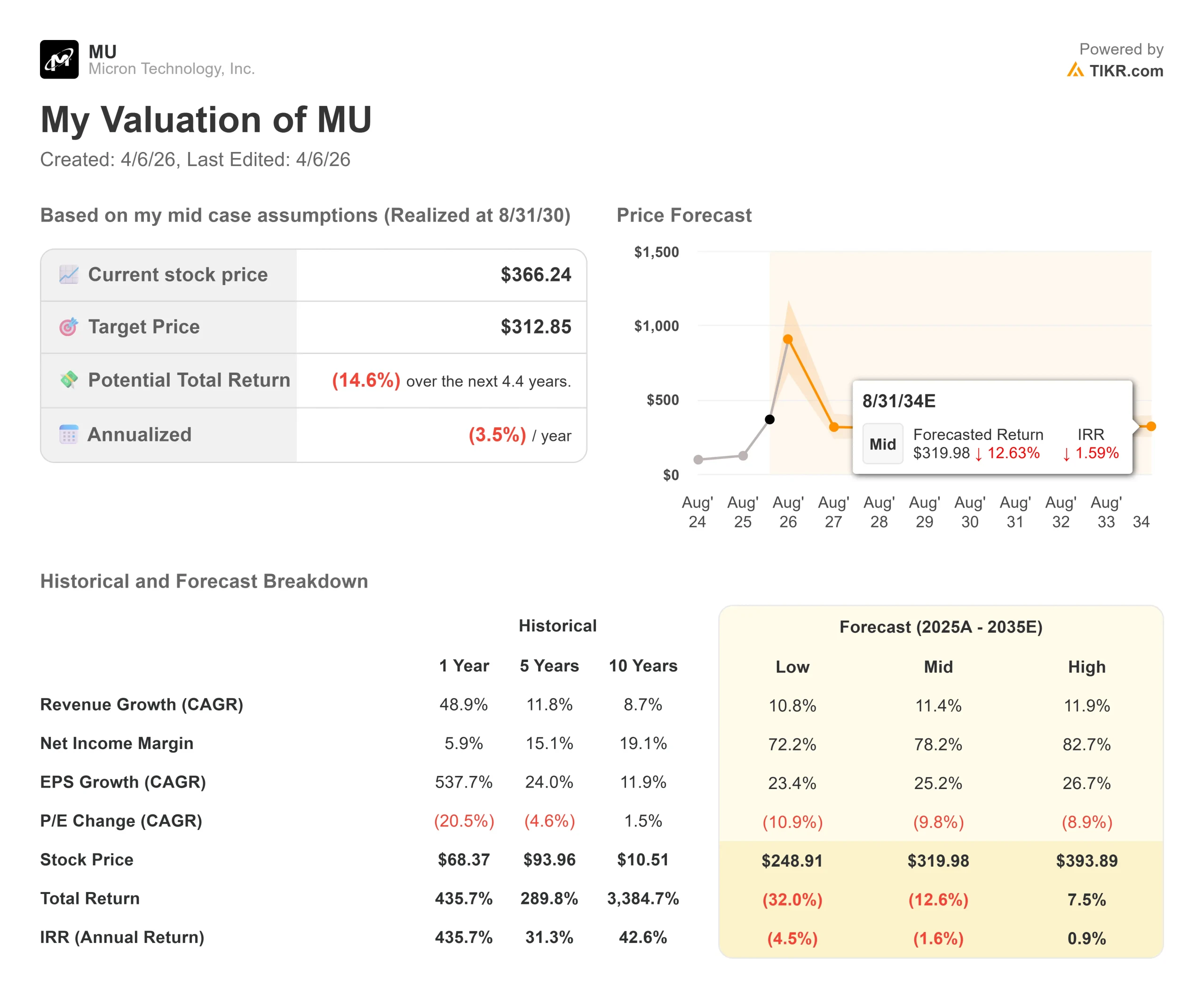
Task: Click the TIKR.com link text
Action: coord(1126,71)
